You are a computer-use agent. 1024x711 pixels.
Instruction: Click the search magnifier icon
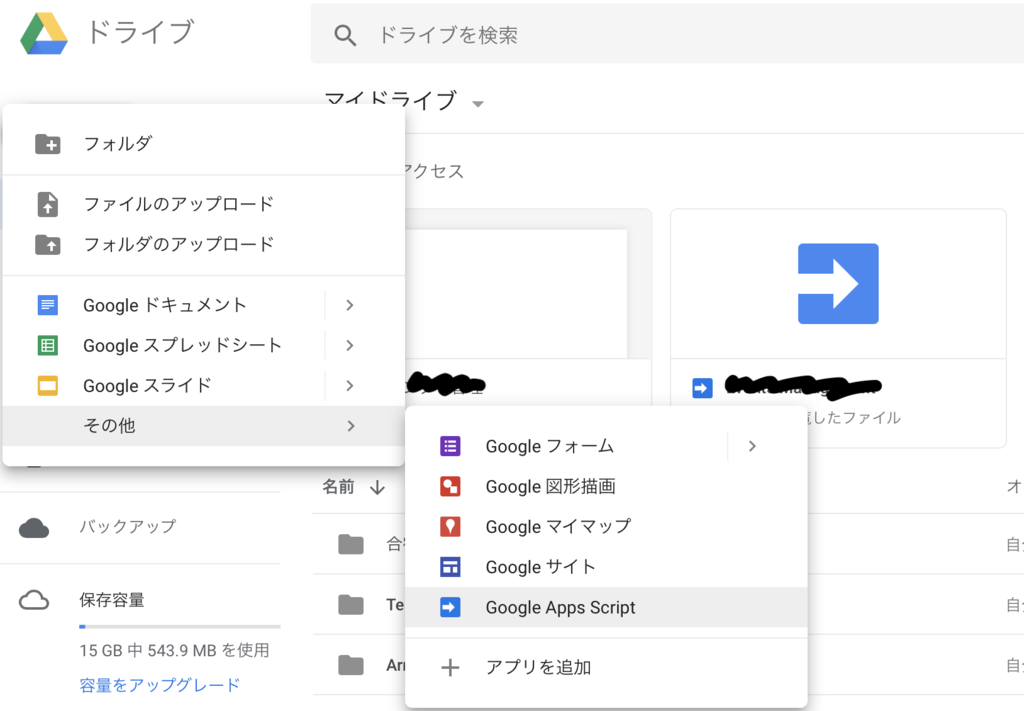[345, 35]
